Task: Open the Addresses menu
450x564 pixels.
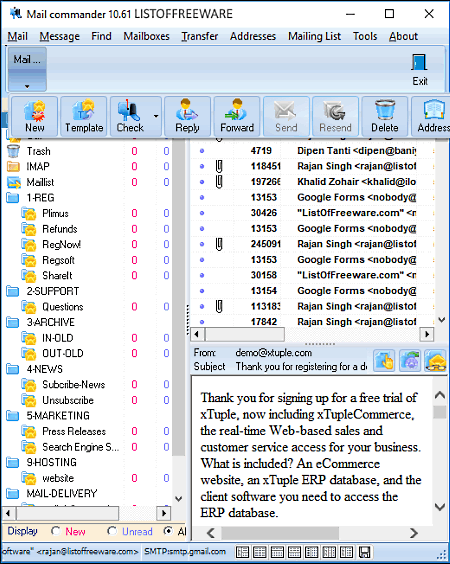Action: tap(253, 36)
